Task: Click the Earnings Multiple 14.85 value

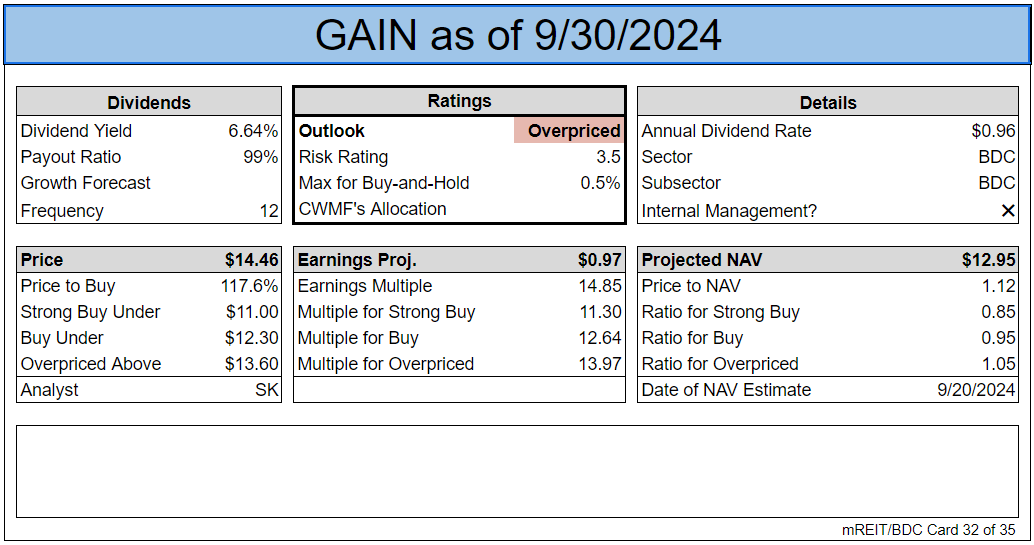Action: coord(600,286)
